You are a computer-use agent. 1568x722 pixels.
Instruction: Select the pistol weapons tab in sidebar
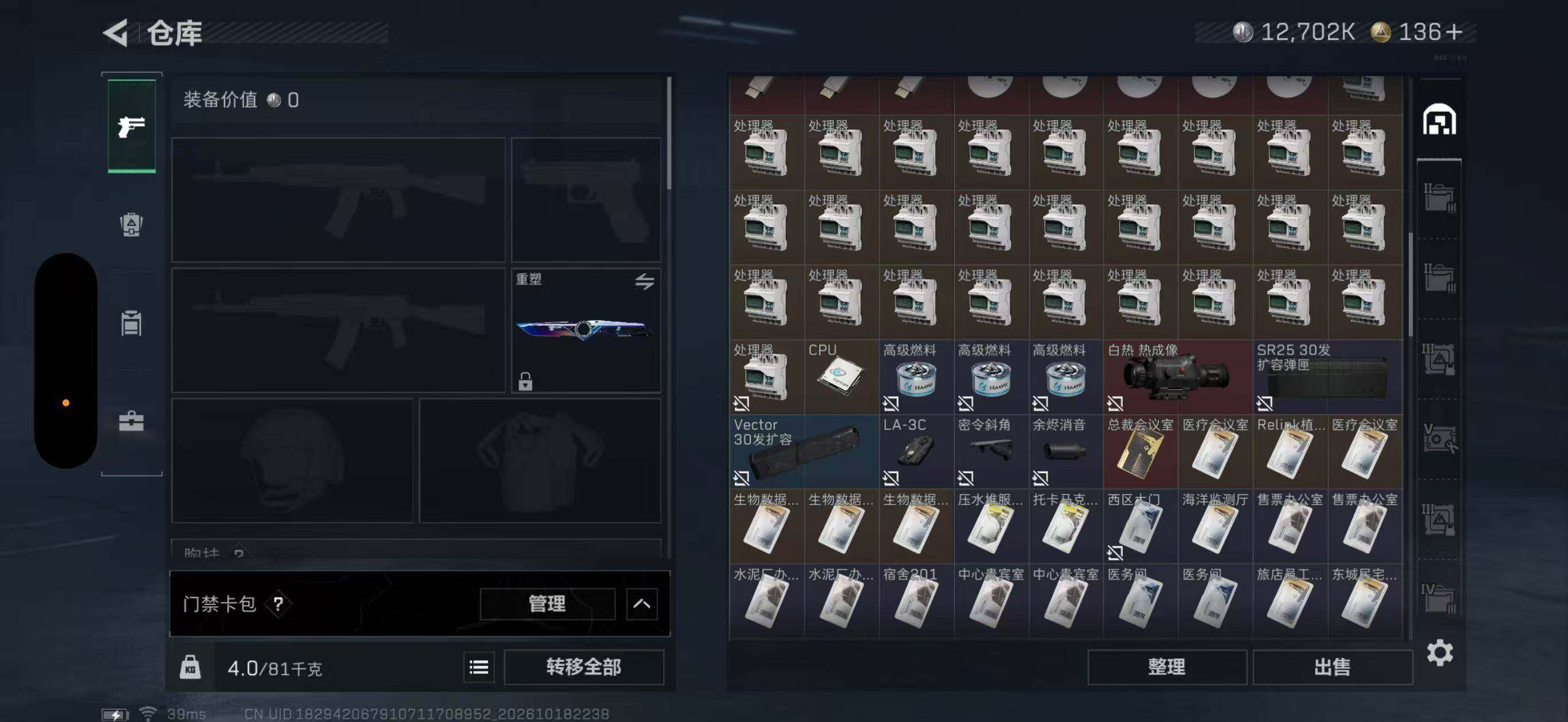click(131, 127)
